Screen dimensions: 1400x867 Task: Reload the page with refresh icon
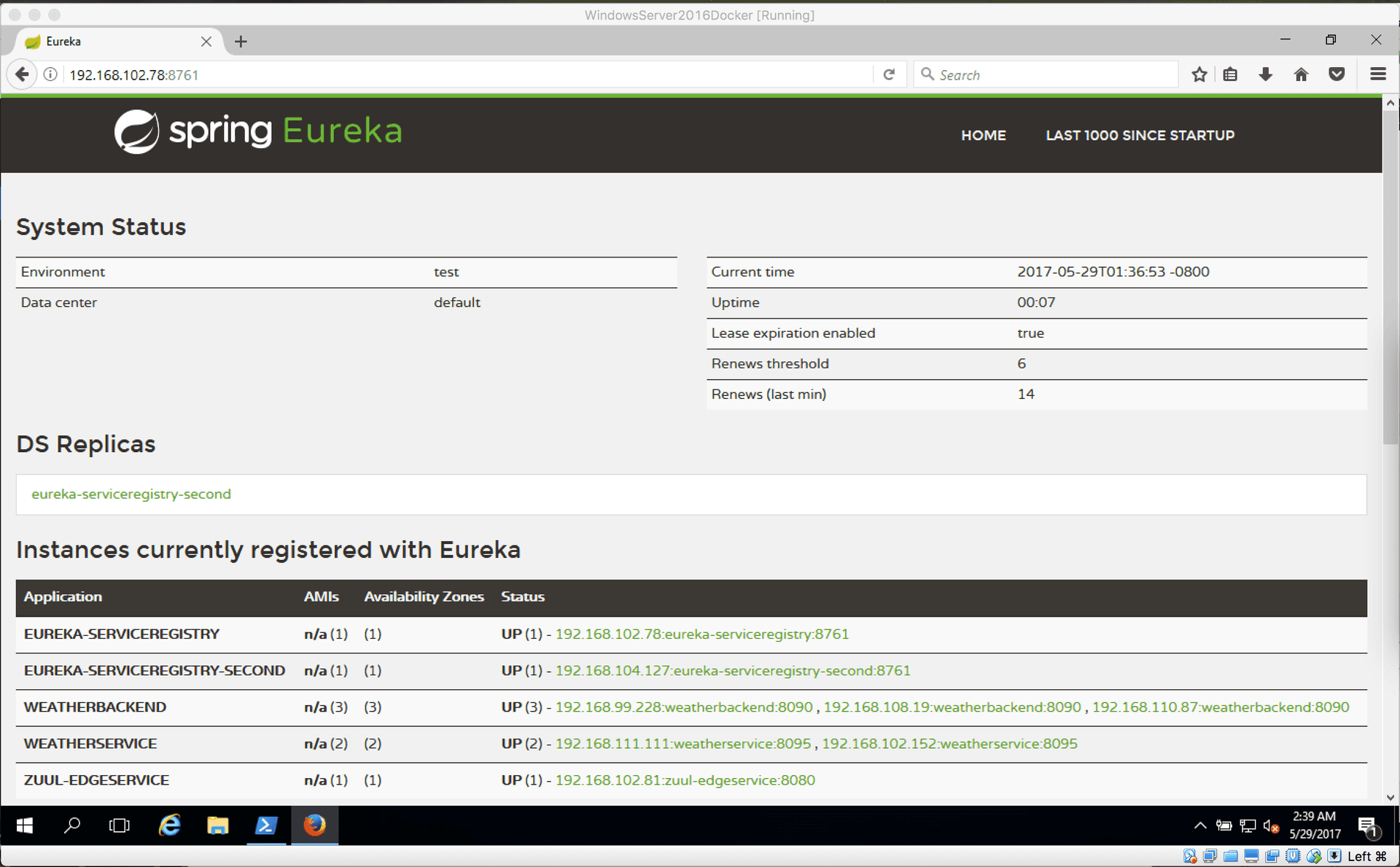click(889, 74)
